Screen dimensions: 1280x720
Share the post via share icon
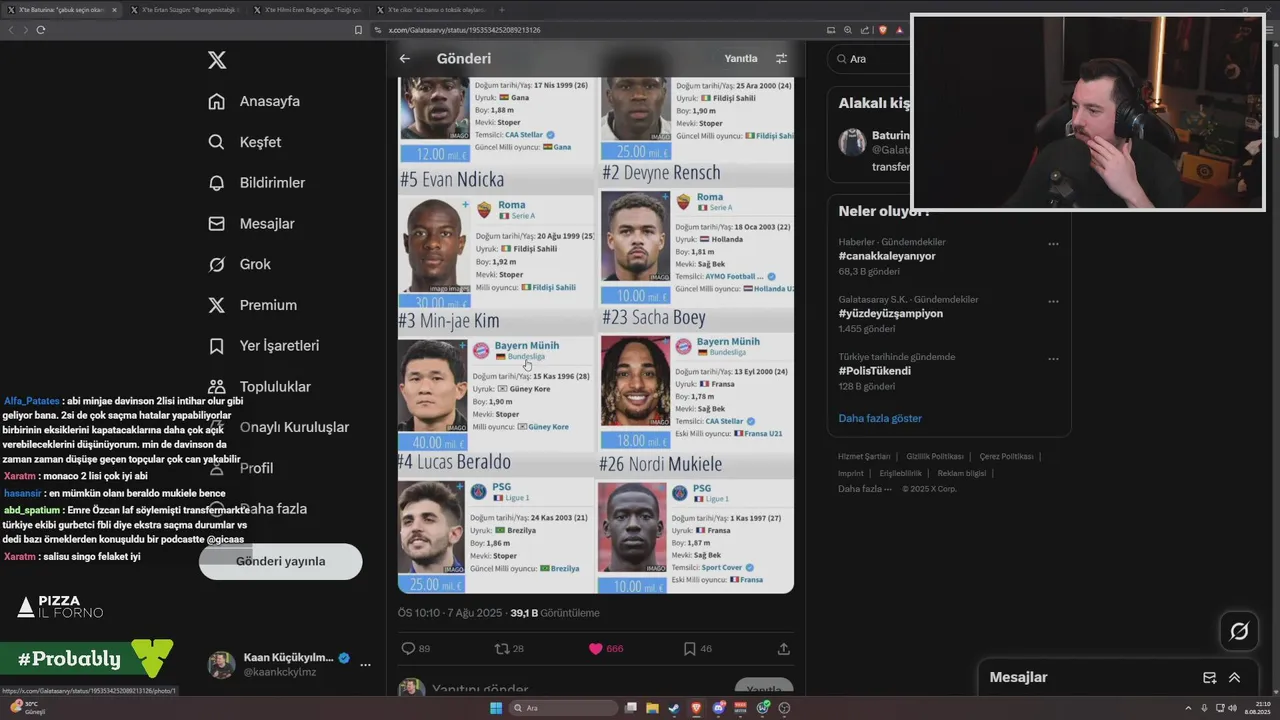pos(784,649)
